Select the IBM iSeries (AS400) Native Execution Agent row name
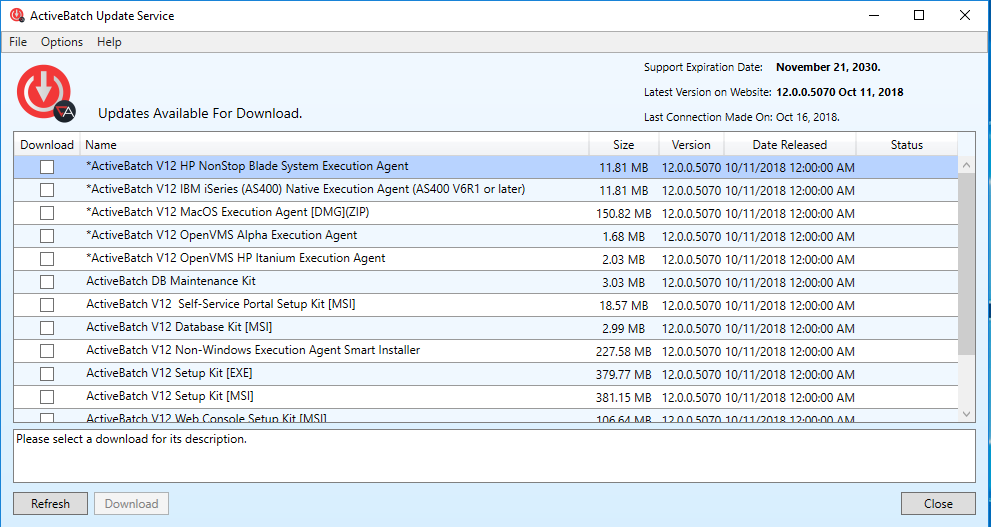 point(305,189)
